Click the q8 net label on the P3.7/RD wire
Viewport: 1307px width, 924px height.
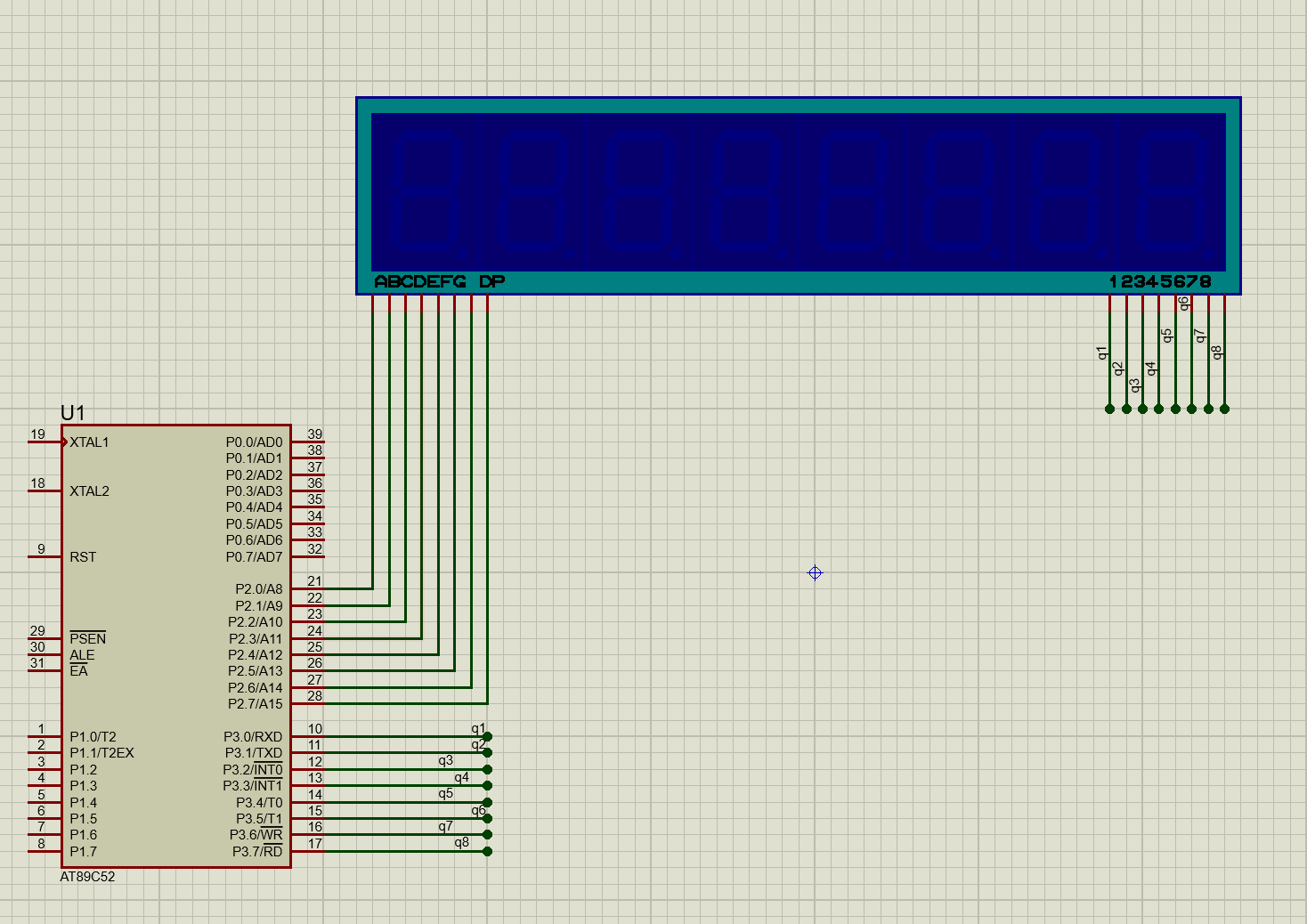(461, 843)
